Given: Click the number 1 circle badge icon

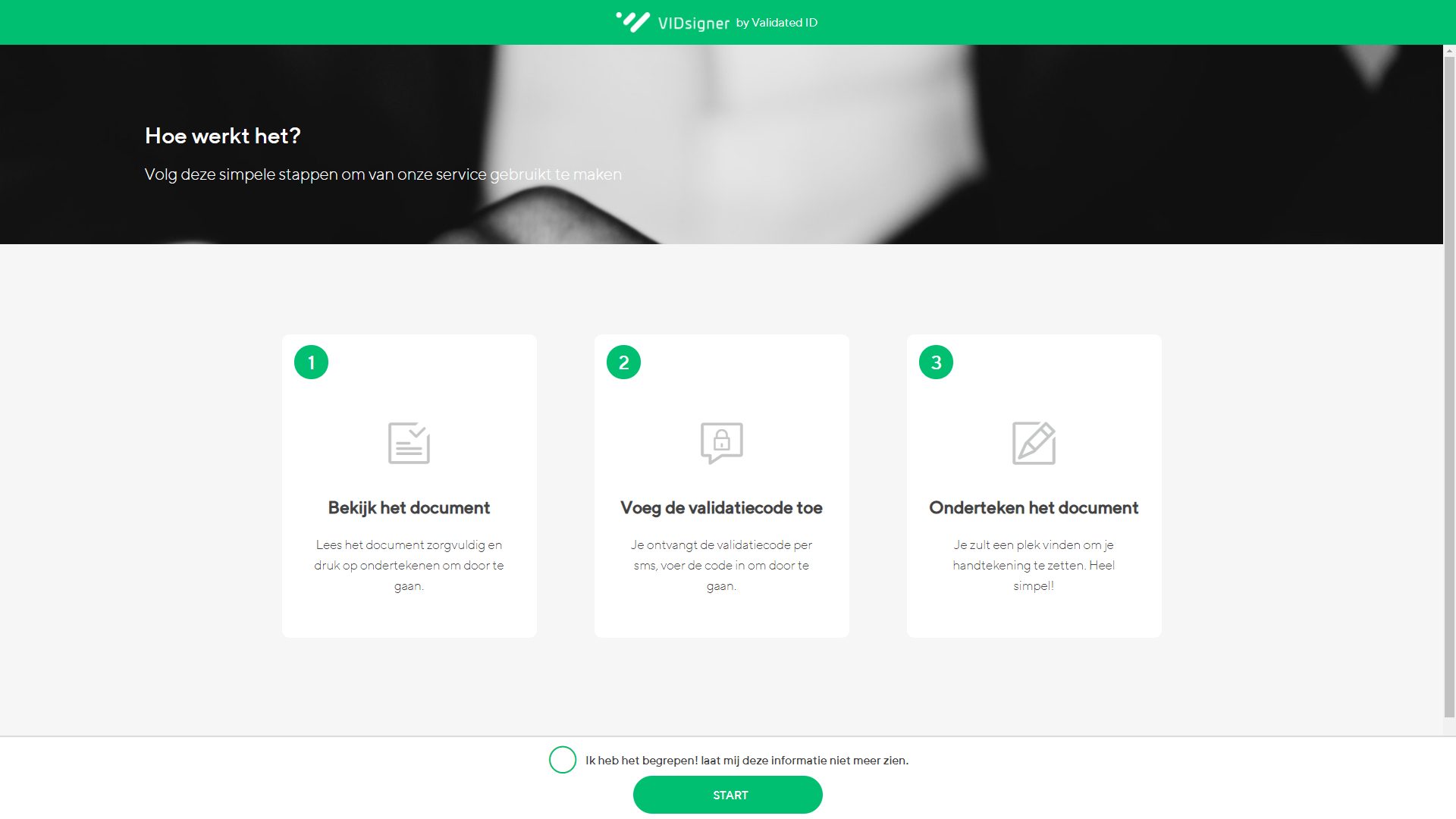Looking at the screenshot, I should click(311, 362).
